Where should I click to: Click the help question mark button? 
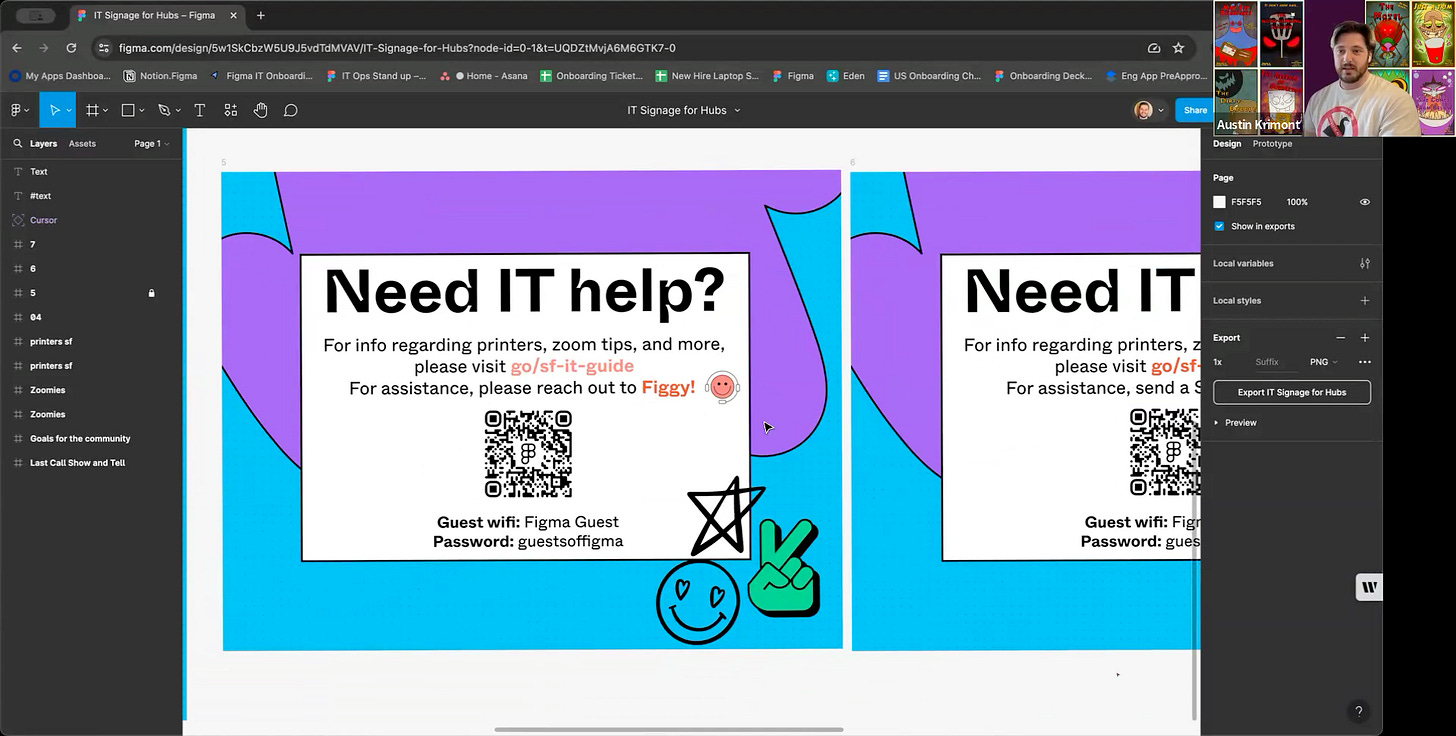point(1358,712)
